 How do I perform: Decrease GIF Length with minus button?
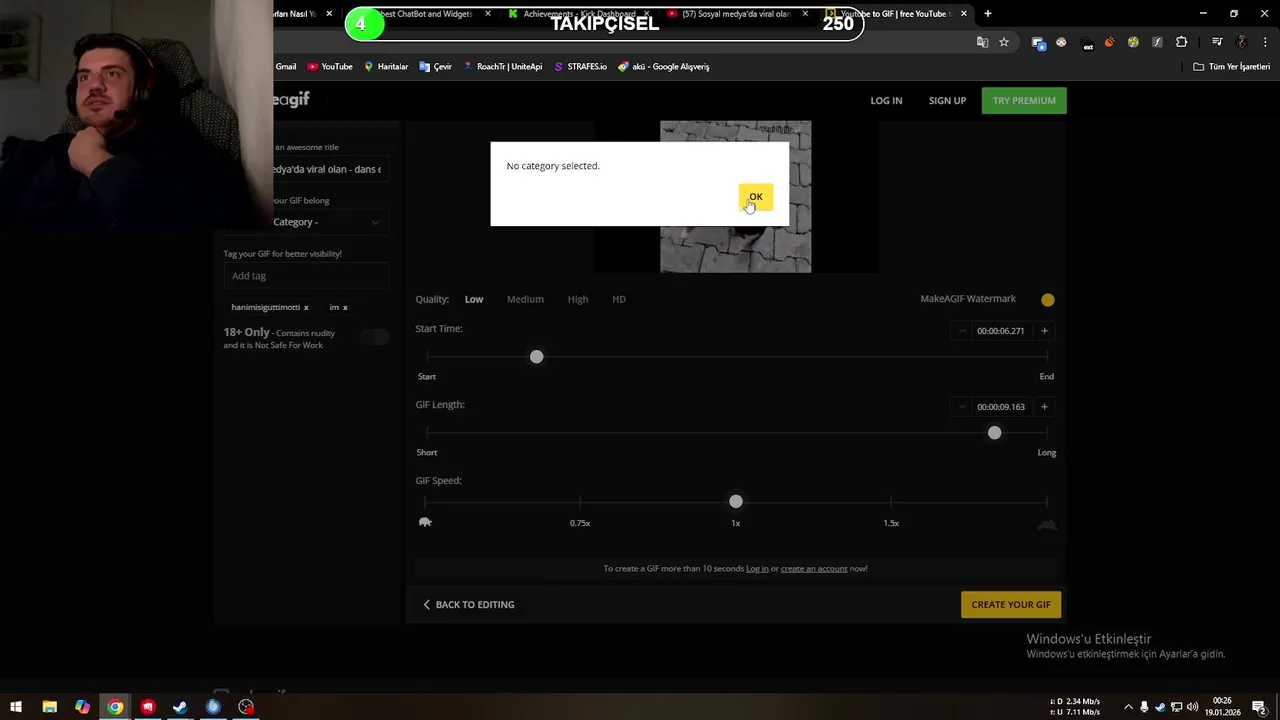point(962,407)
